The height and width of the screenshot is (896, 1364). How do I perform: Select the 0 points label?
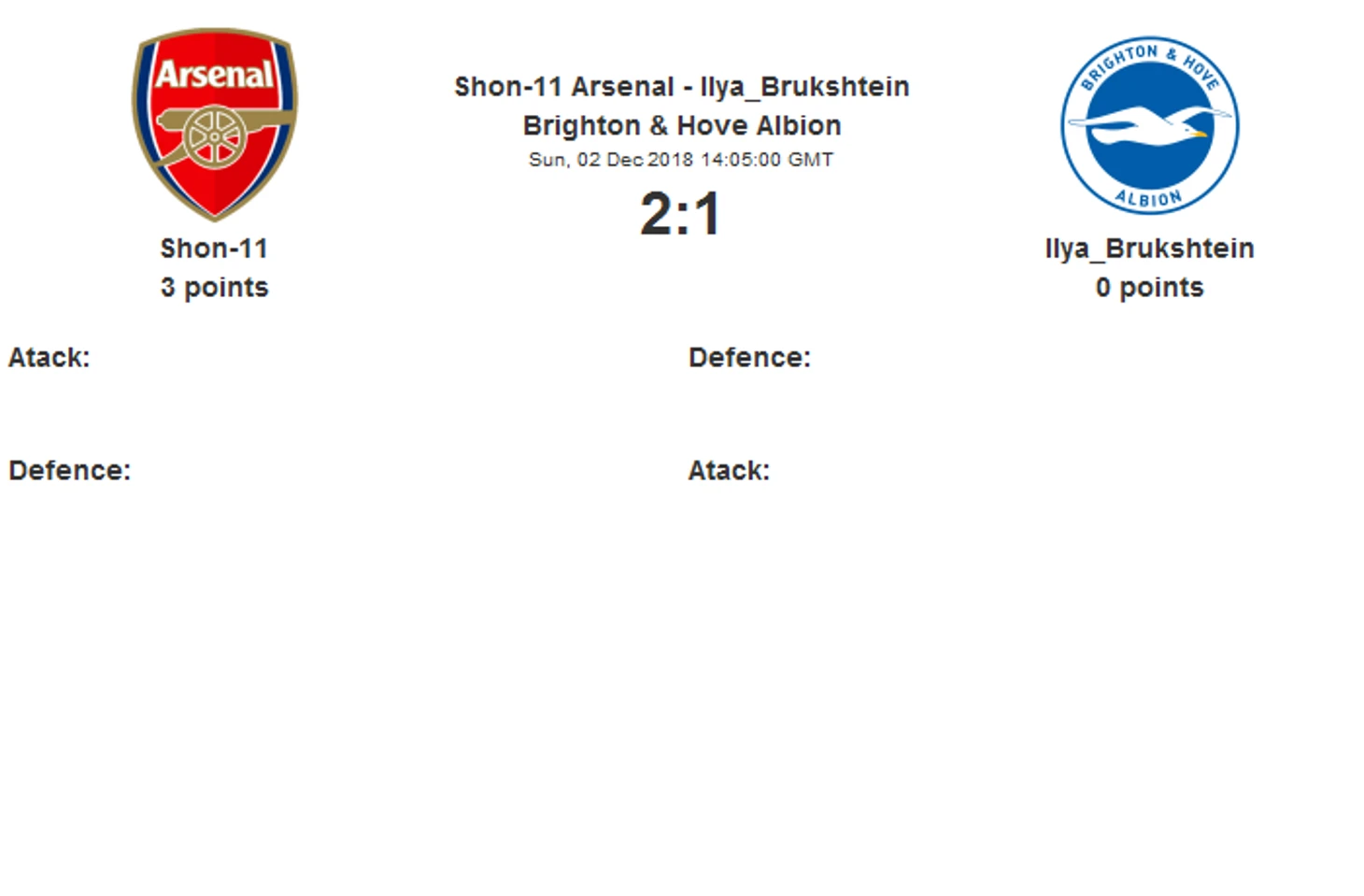pos(1149,288)
